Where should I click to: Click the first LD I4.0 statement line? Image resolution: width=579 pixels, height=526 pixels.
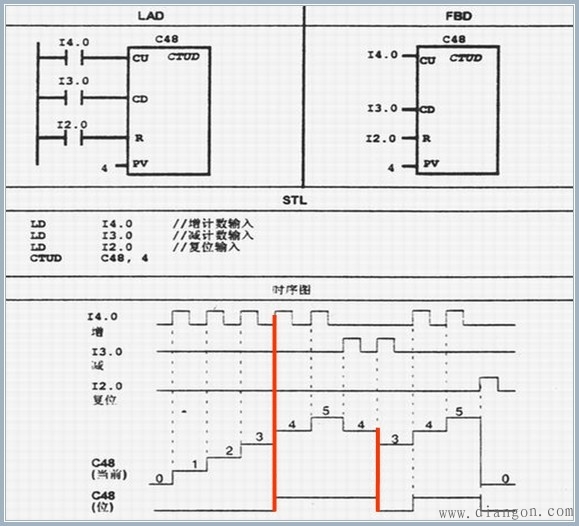pyautogui.click(x=141, y=224)
